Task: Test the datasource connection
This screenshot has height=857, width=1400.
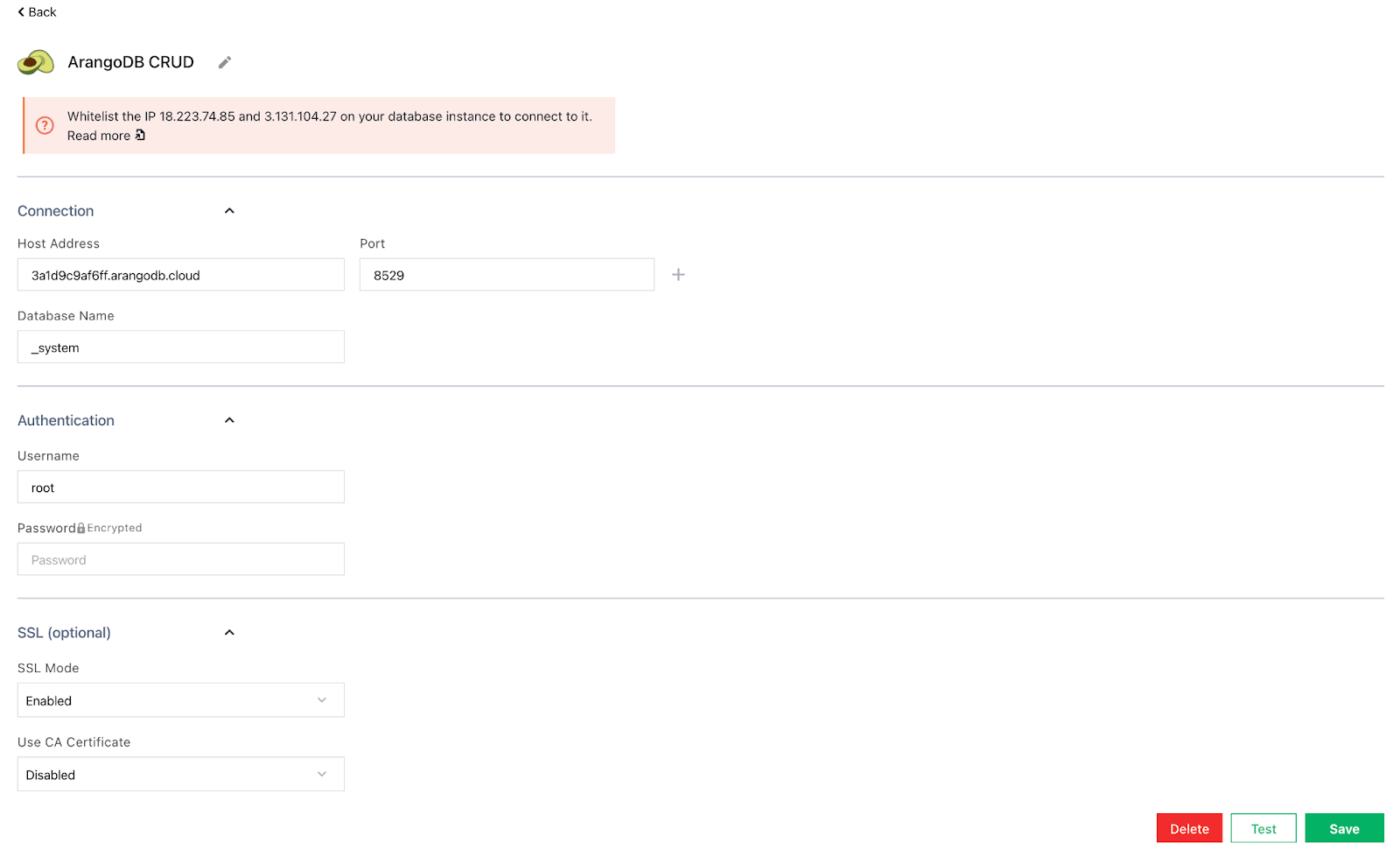Action: (1263, 828)
